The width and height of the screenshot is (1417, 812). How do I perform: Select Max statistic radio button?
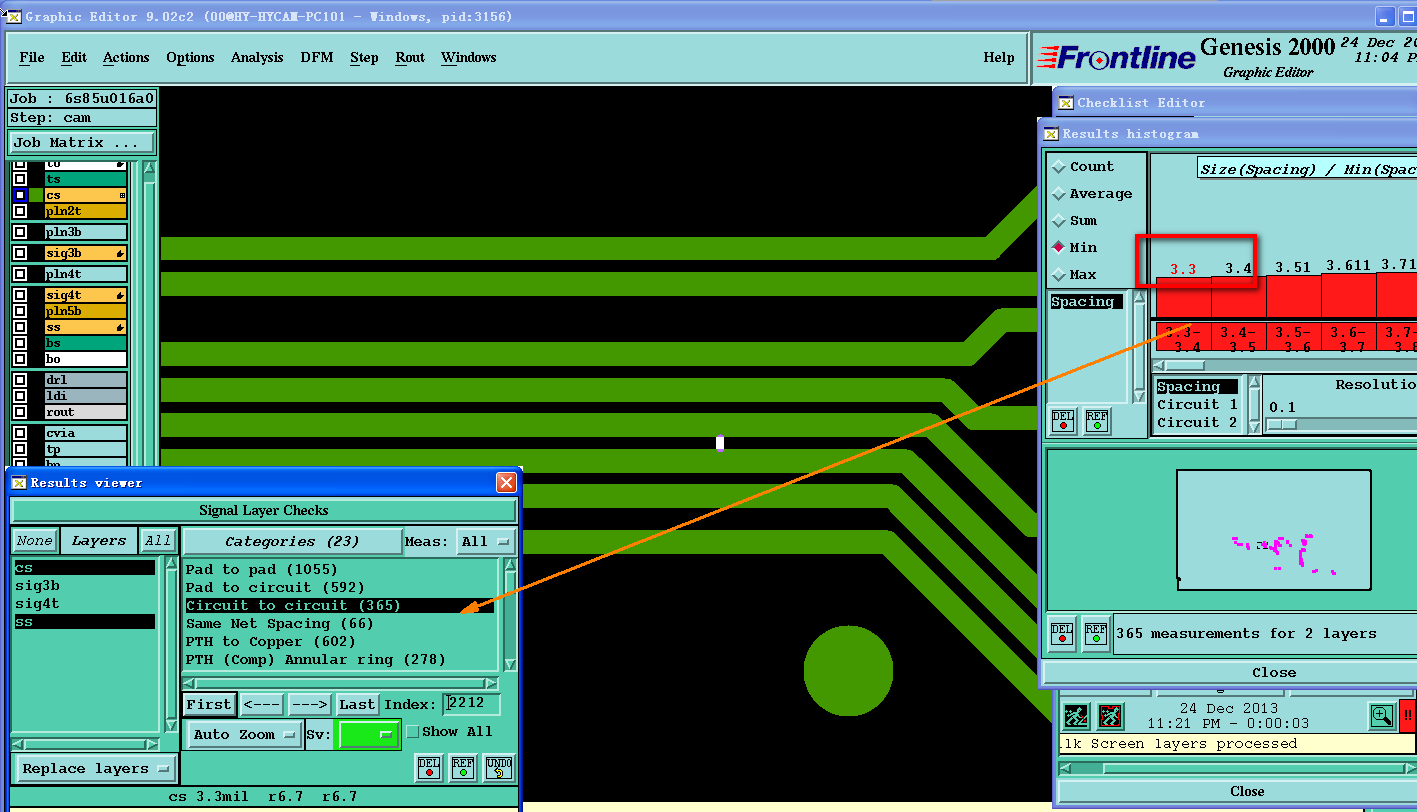point(1059,274)
